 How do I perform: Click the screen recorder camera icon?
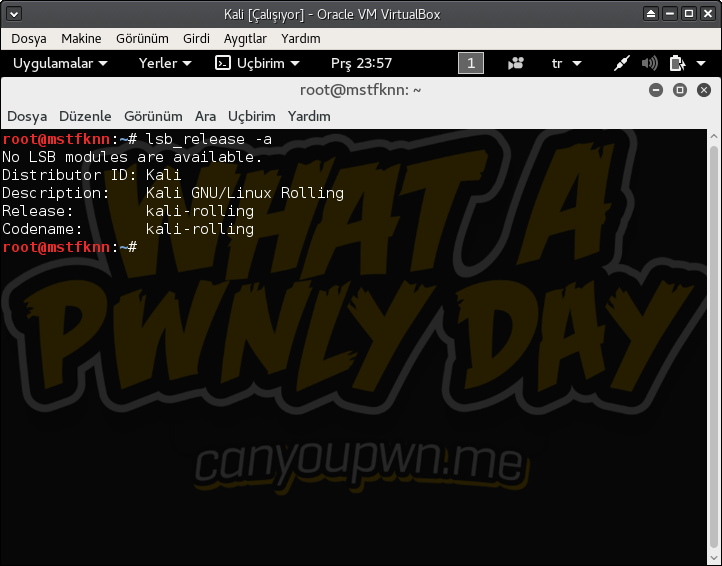[x=516, y=63]
